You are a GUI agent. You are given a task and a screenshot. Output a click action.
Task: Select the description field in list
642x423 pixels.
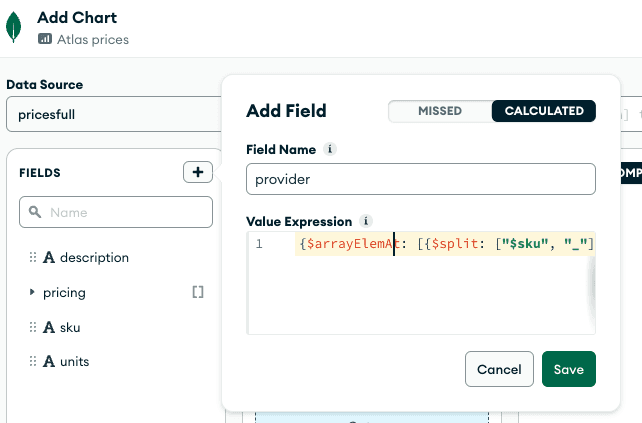pyautogui.click(x=94, y=257)
